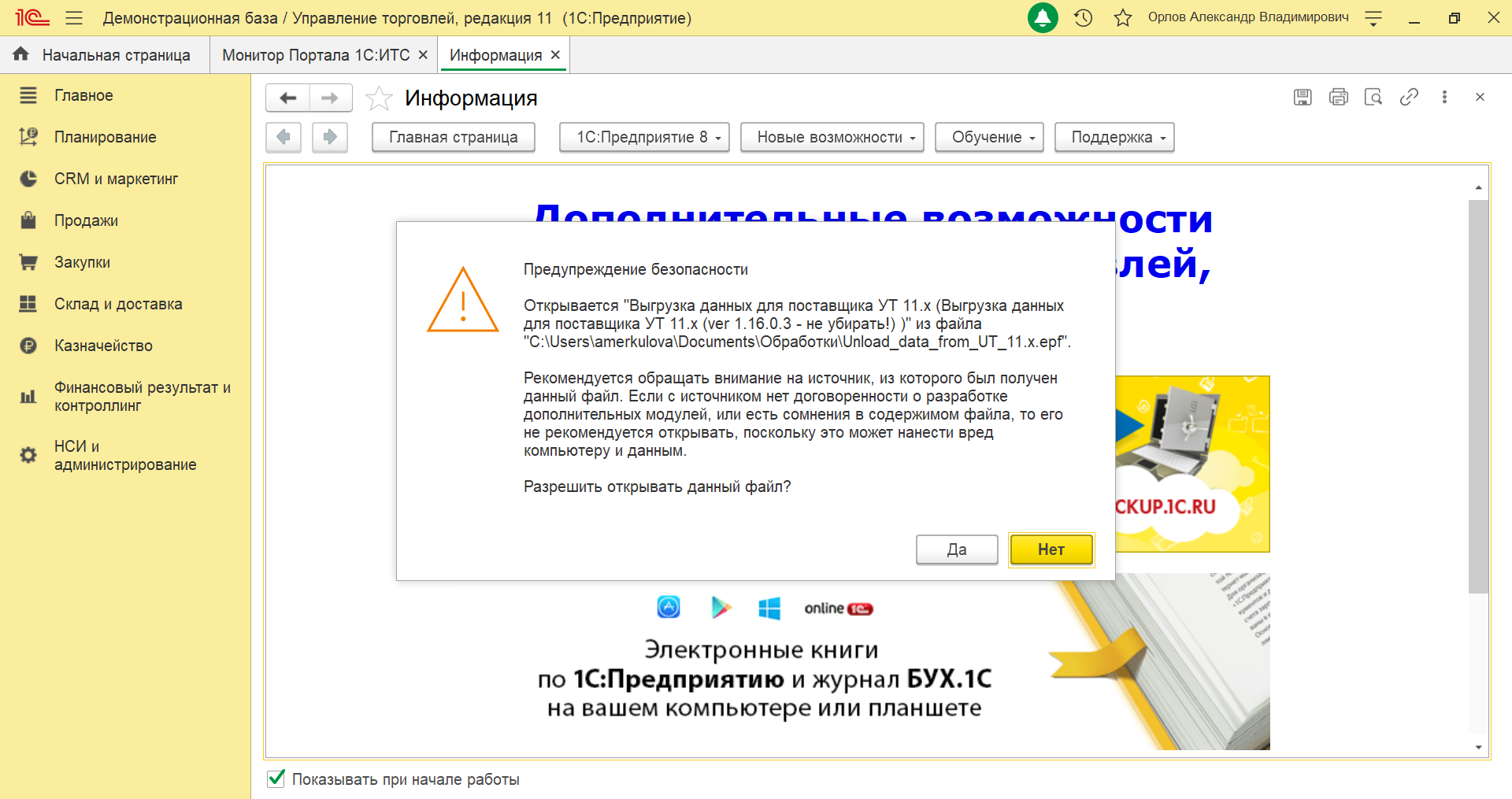Click the Казначейство section label
This screenshot has width=1512, height=799.
point(103,346)
